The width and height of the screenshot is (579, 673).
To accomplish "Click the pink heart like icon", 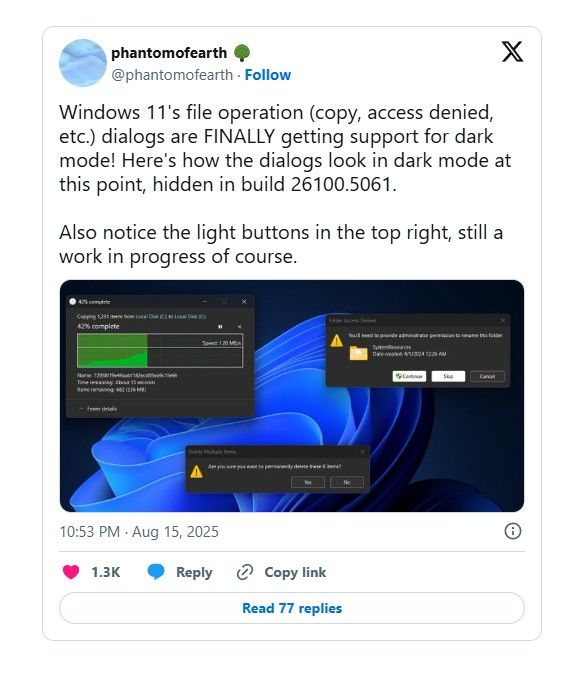I will pos(71,572).
